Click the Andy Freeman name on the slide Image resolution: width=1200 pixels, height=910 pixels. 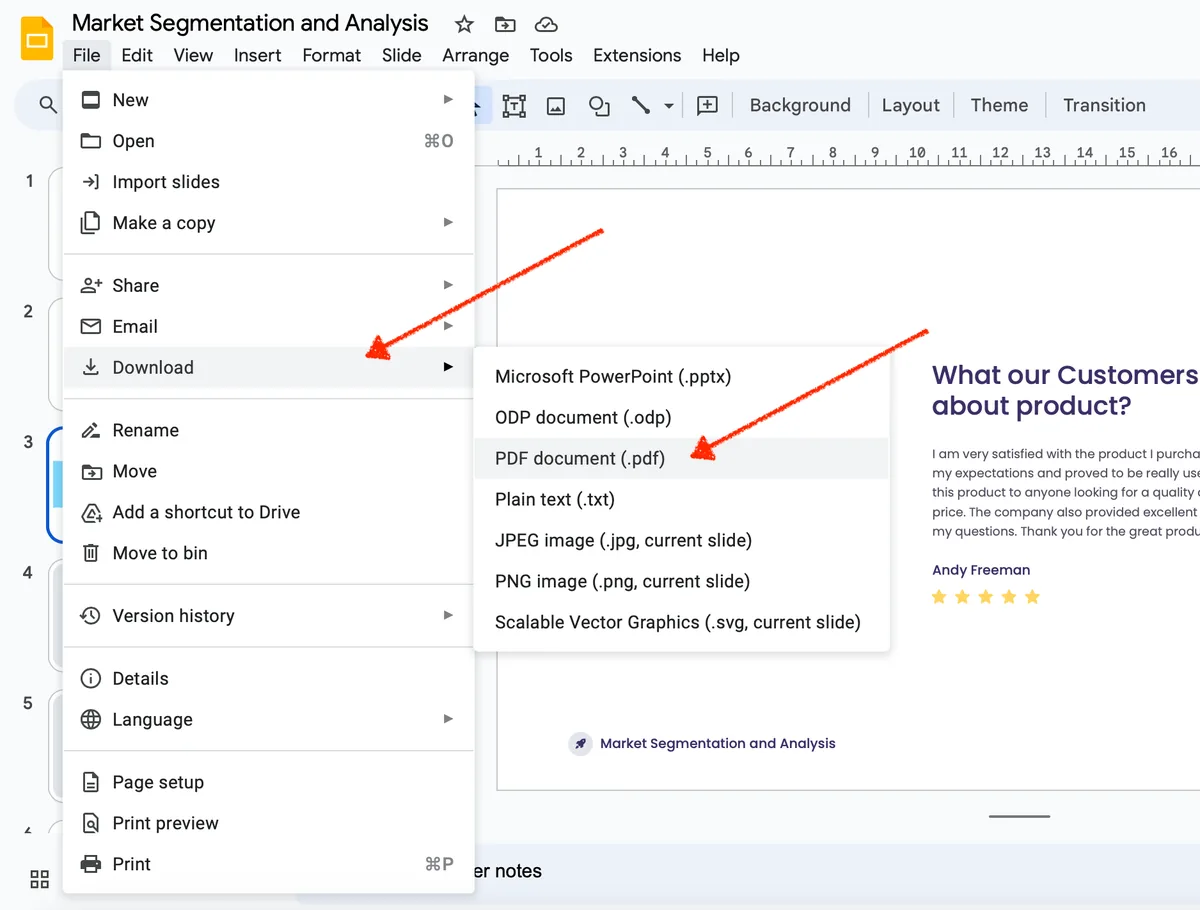981,570
